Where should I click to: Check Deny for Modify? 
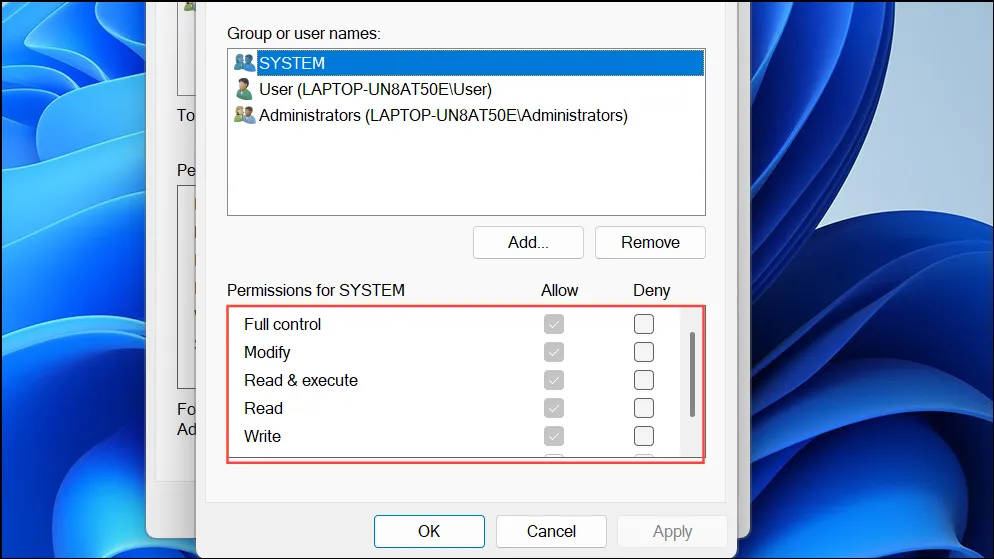(x=643, y=352)
